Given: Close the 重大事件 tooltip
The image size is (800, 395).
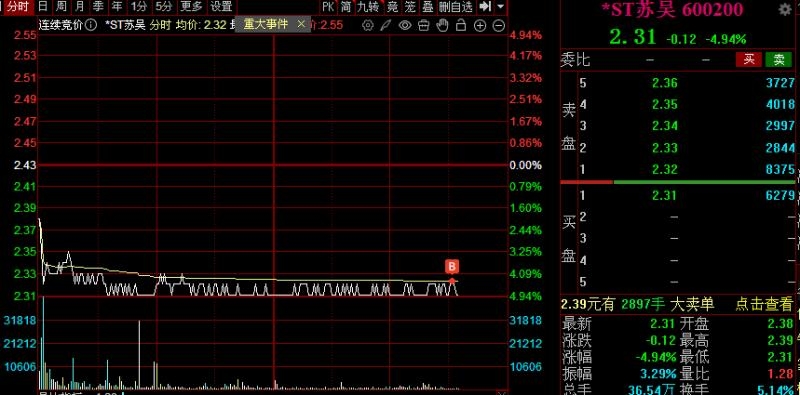Looking at the screenshot, I should [301, 23].
